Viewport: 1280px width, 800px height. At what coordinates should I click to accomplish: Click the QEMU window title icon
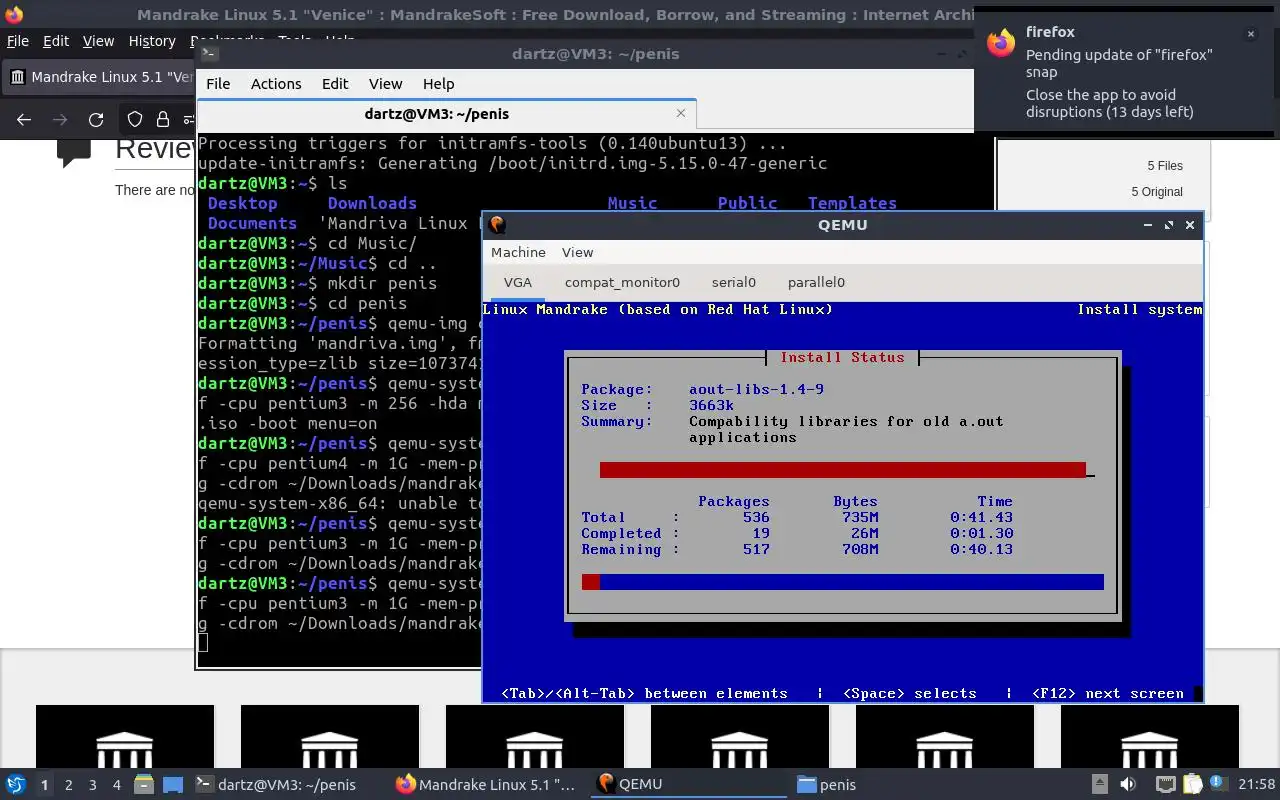[x=497, y=225]
